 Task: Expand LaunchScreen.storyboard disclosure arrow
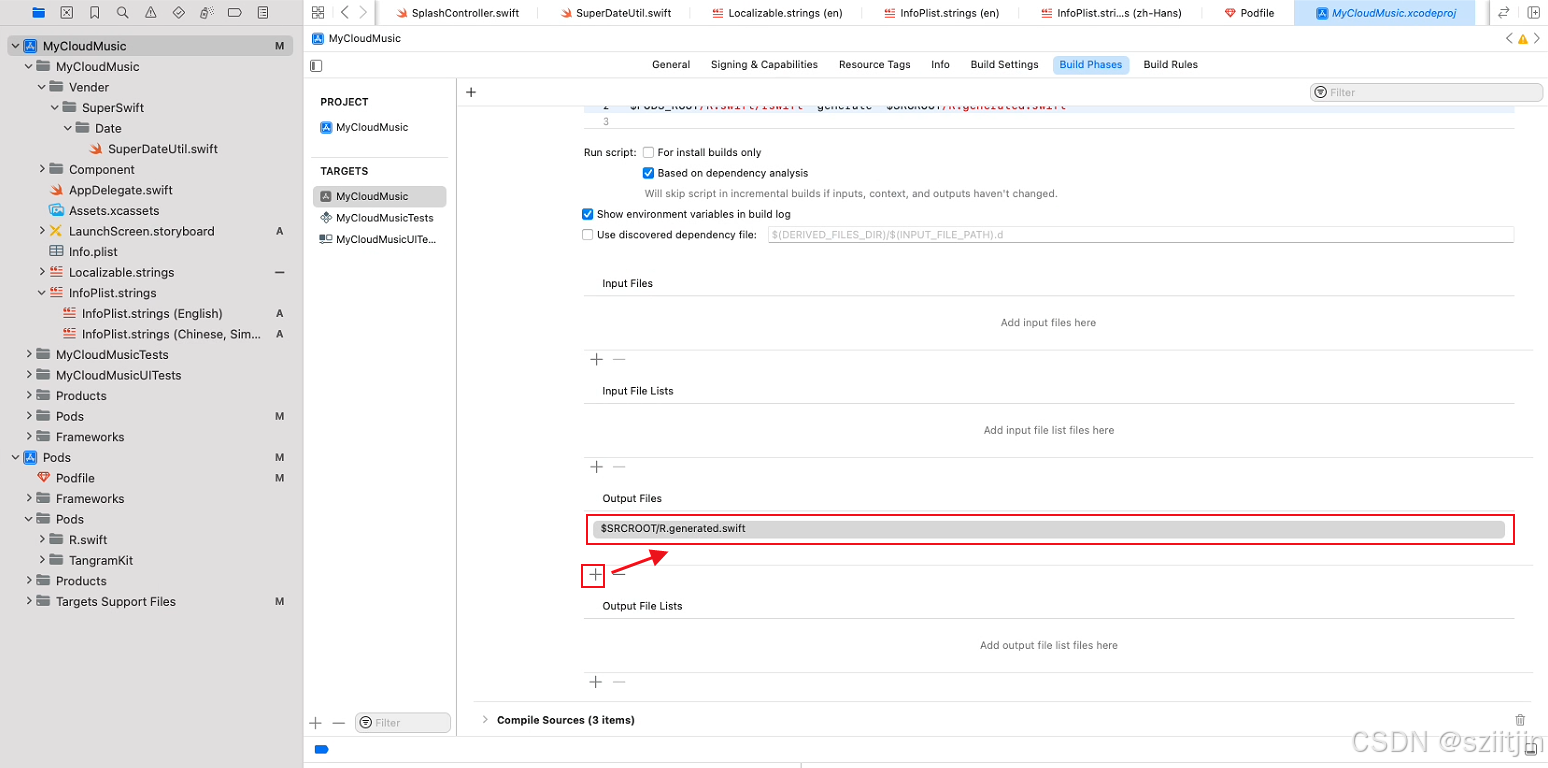click(x=42, y=231)
